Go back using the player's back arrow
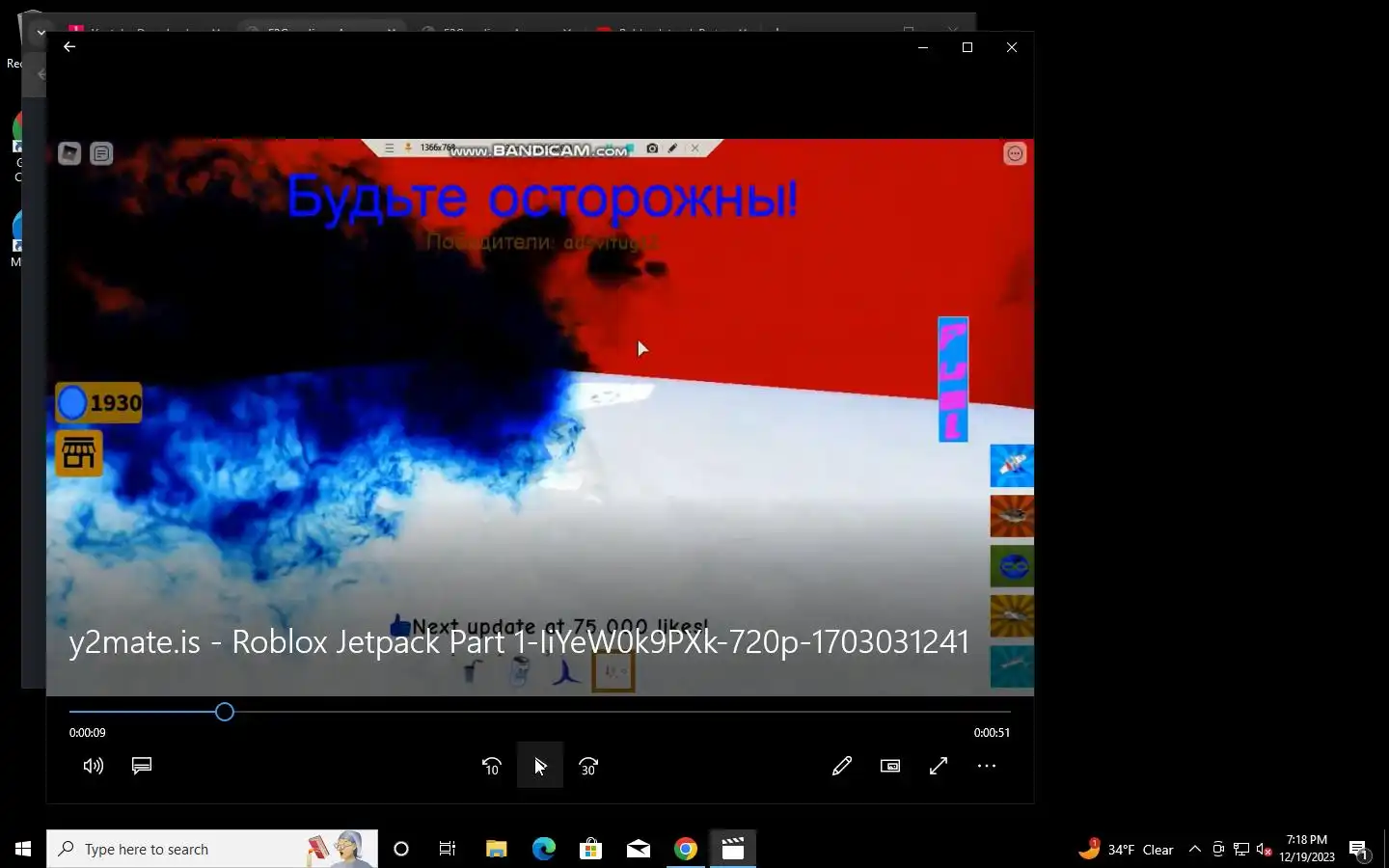 pyautogui.click(x=69, y=46)
